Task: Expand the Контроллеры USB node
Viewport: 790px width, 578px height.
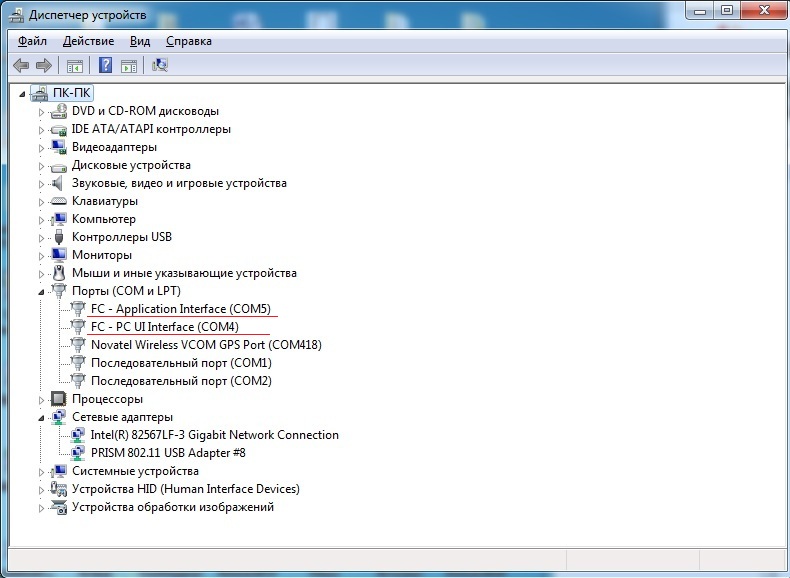Action: point(41,238)
